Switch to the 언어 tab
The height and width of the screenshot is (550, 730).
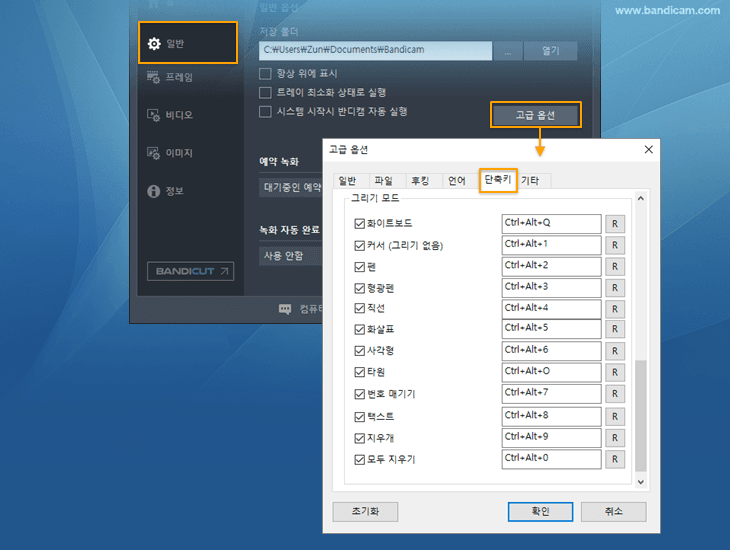(457, 181)
